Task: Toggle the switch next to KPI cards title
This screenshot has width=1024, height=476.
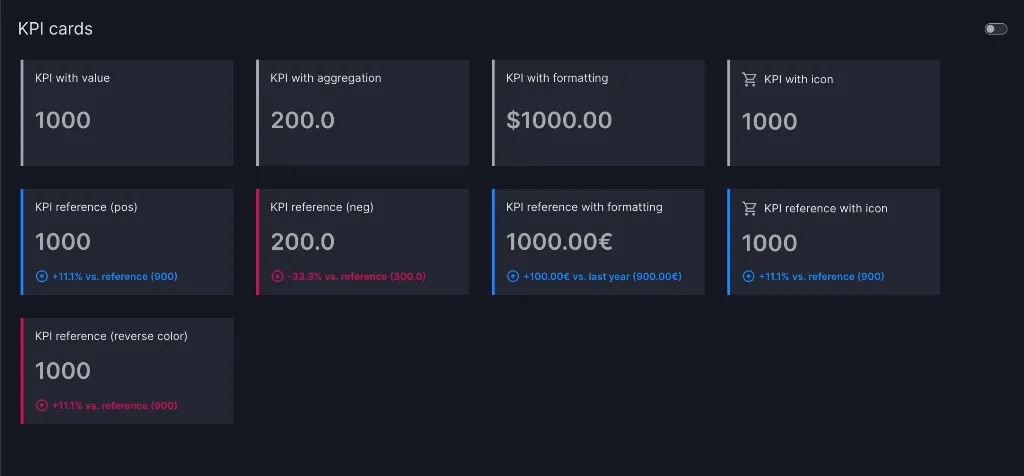Action: (x=996, y=29)
